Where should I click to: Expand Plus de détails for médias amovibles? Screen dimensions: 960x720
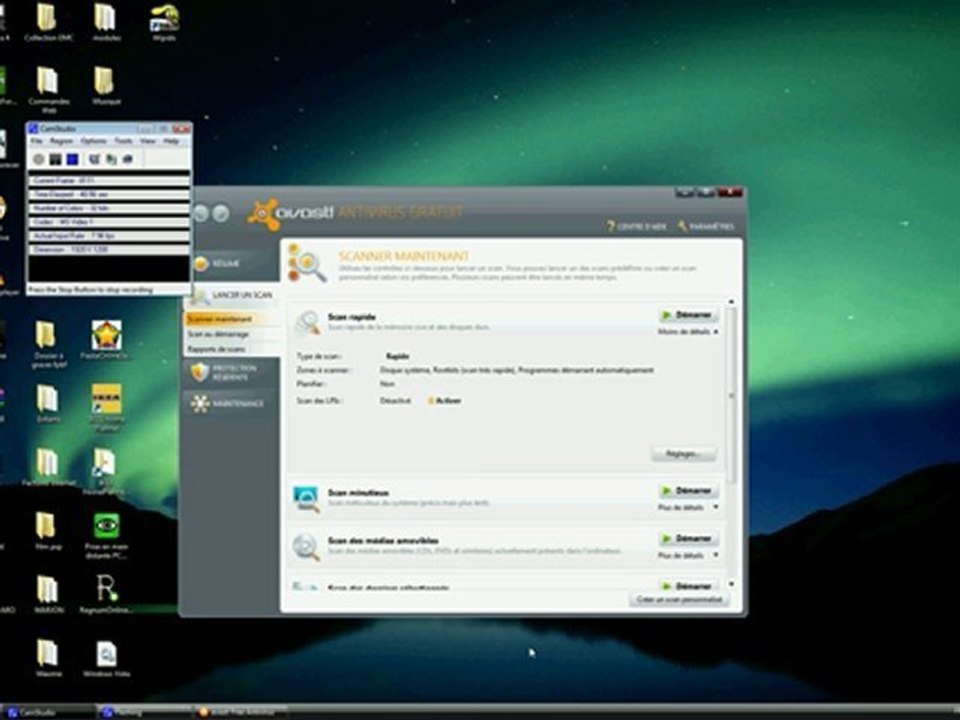tap(688, 555)
